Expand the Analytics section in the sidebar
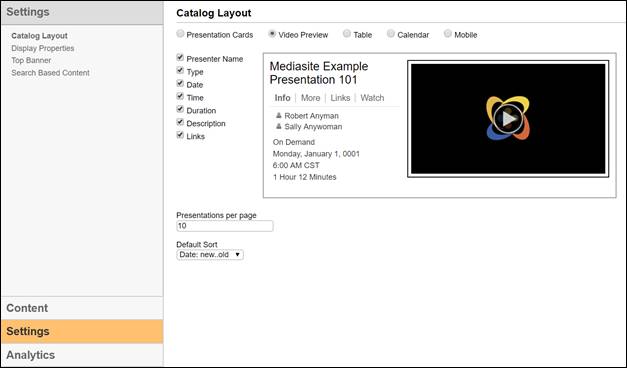The width and height of the screenshot is (627, 368). [x=82, y=355]
